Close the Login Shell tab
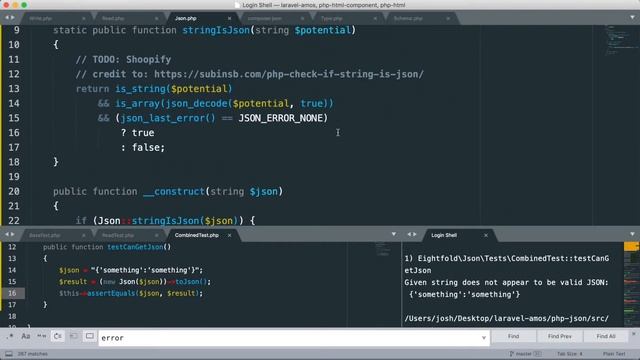The image size is (640, 360). coord(486,236)
